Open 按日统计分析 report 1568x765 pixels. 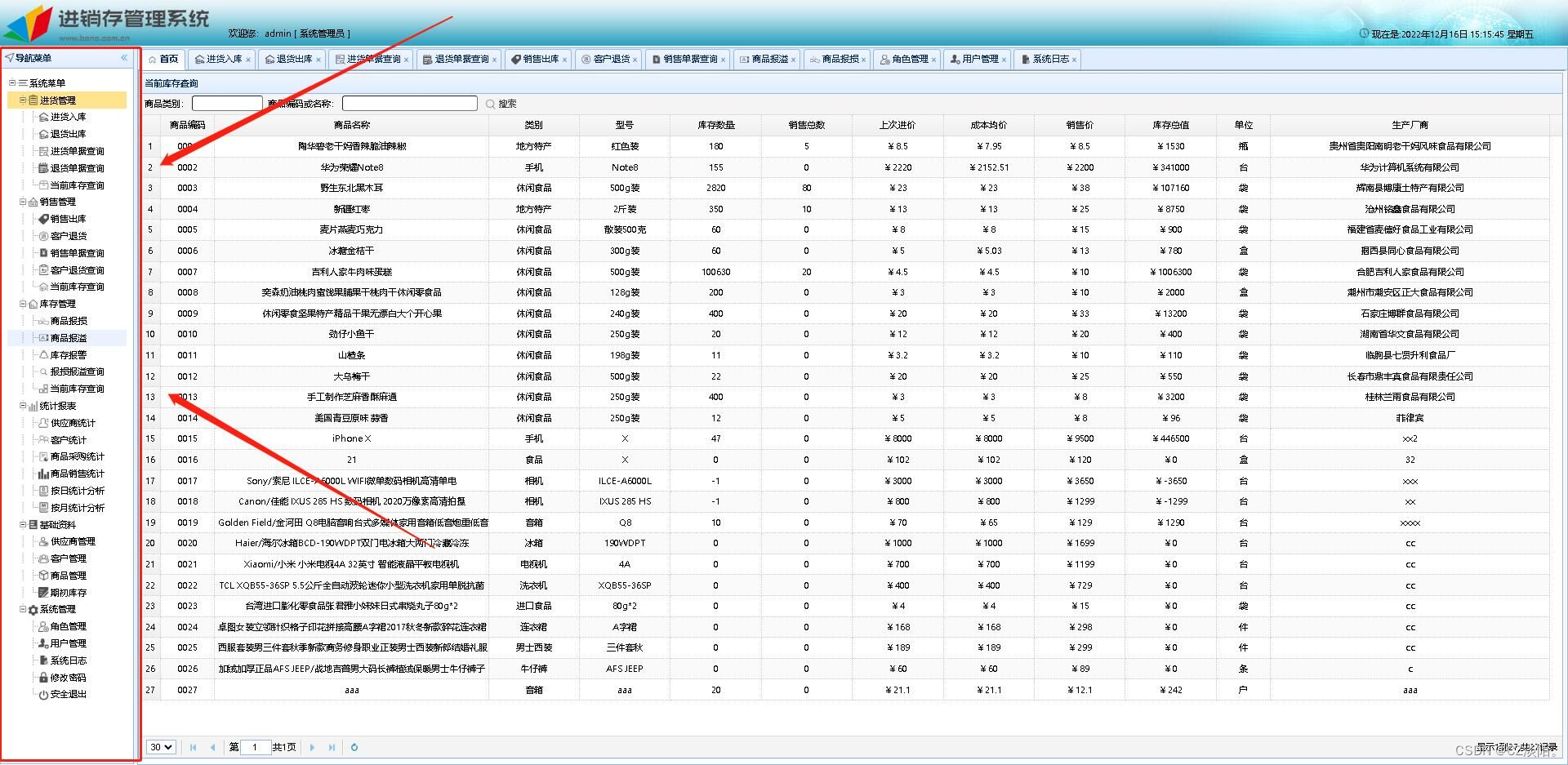pyautogui.click(x=77, y=491)
